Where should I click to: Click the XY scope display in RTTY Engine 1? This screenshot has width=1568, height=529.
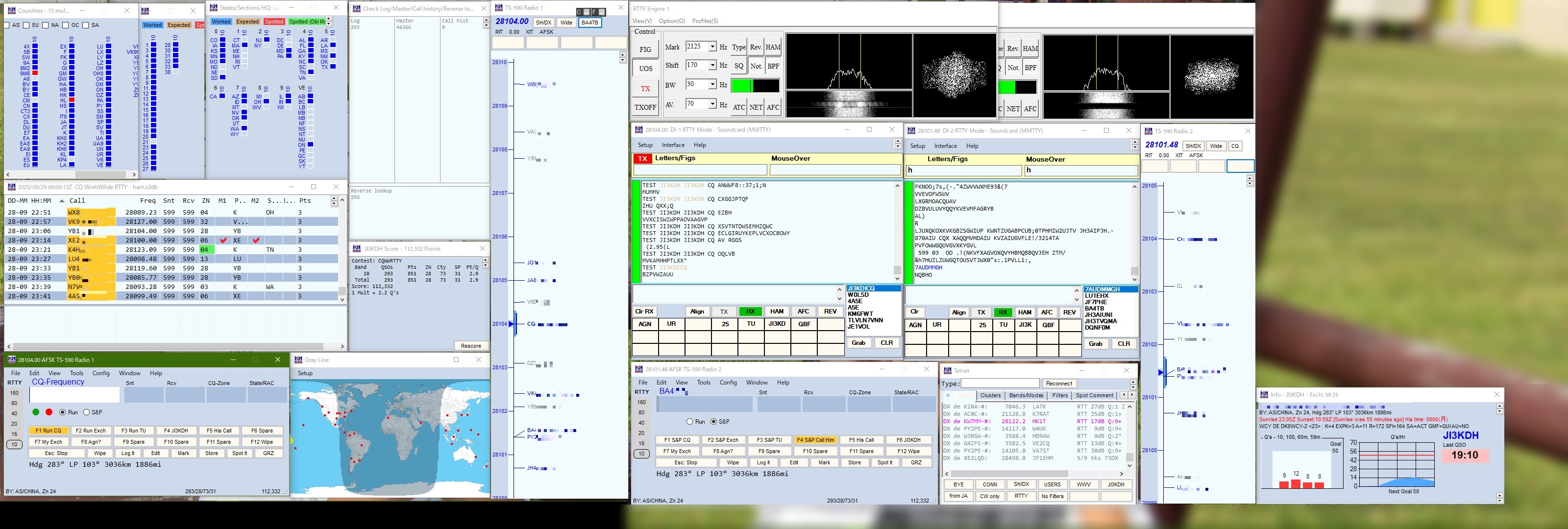(x=954, y=75)
